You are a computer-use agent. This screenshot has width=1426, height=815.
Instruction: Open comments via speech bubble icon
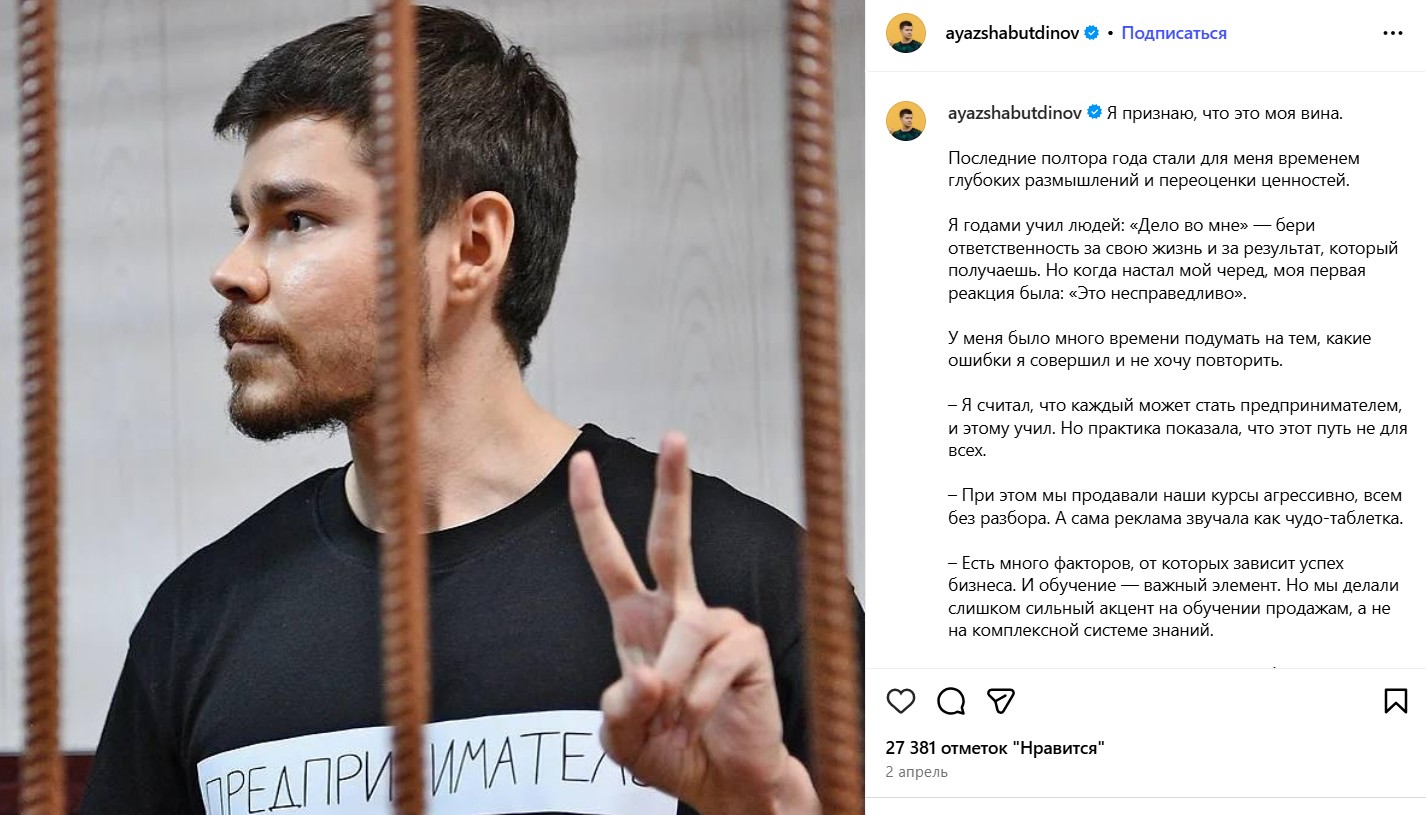tap(951, 700)
